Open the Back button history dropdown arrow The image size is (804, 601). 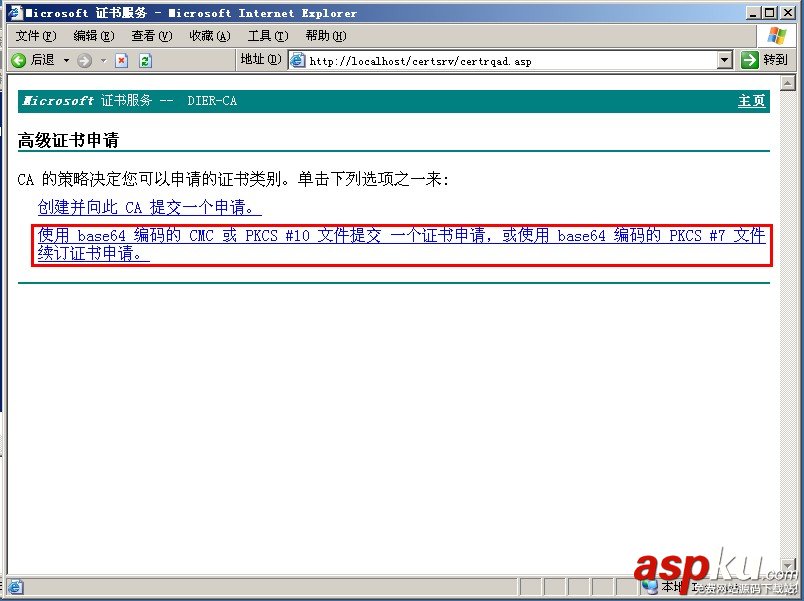pos(66,61)
